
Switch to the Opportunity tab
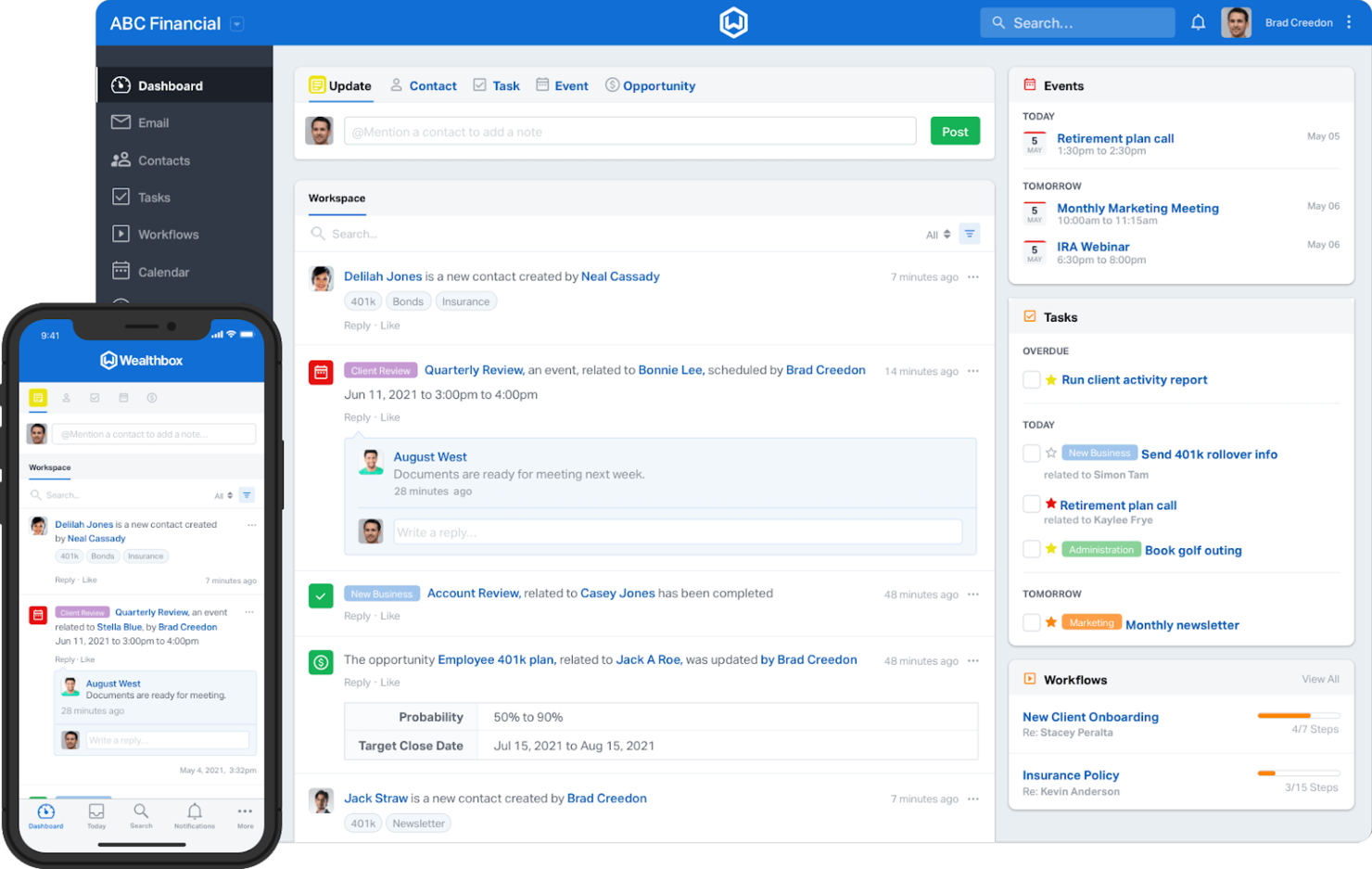(x=650, y=85)
